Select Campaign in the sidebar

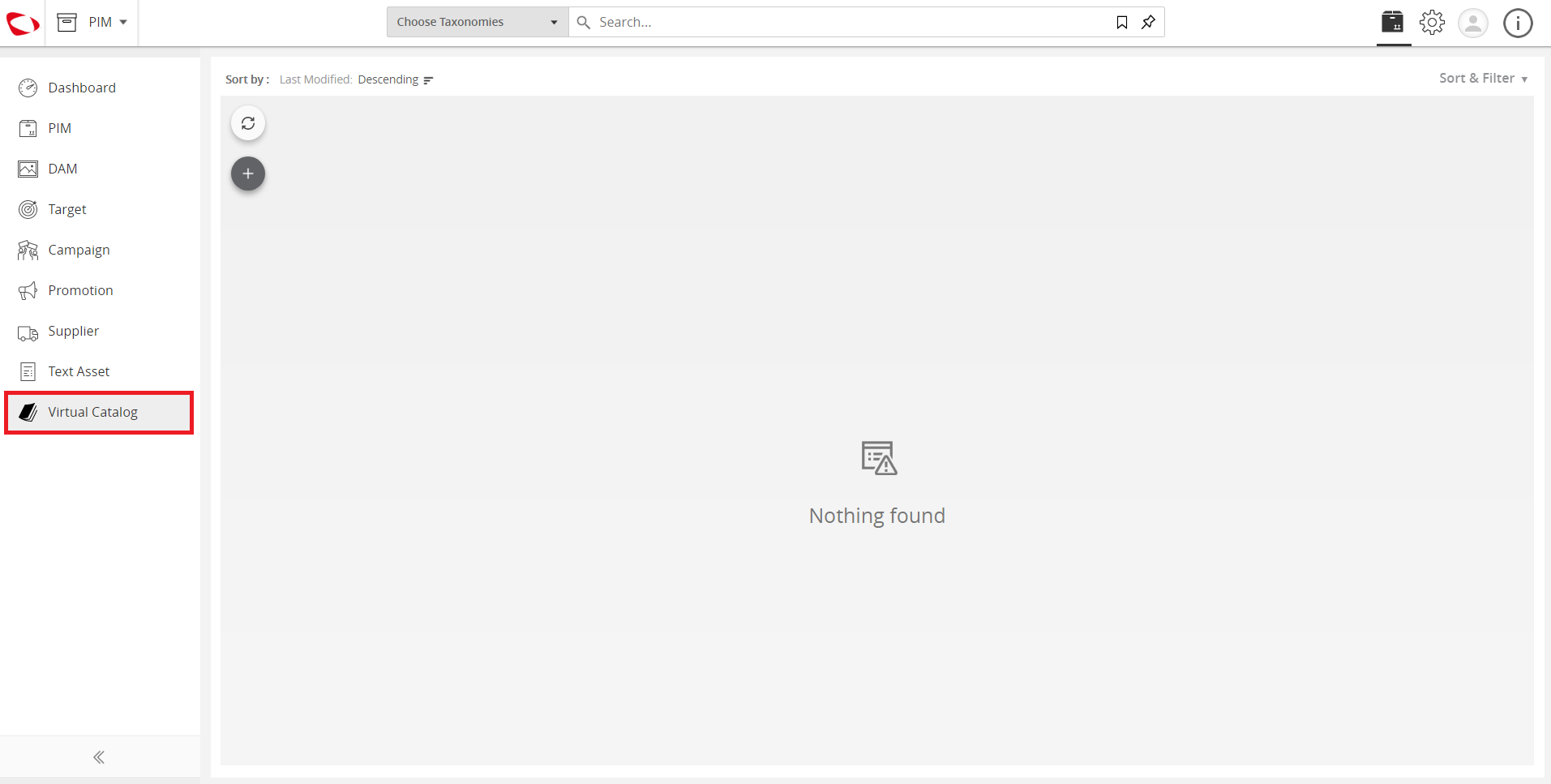coord(100,250)
